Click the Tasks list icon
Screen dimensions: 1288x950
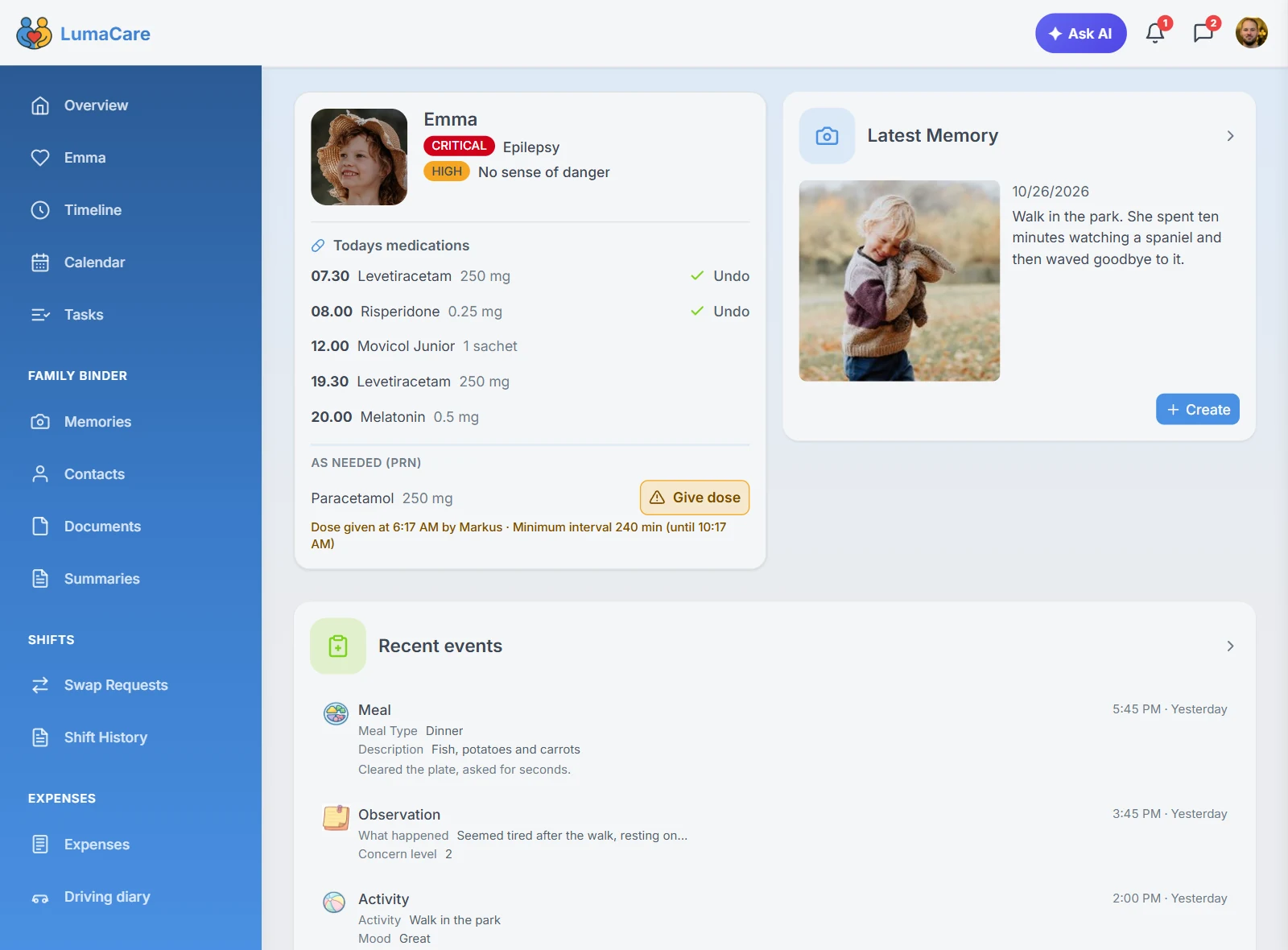(x=40, y=315)
